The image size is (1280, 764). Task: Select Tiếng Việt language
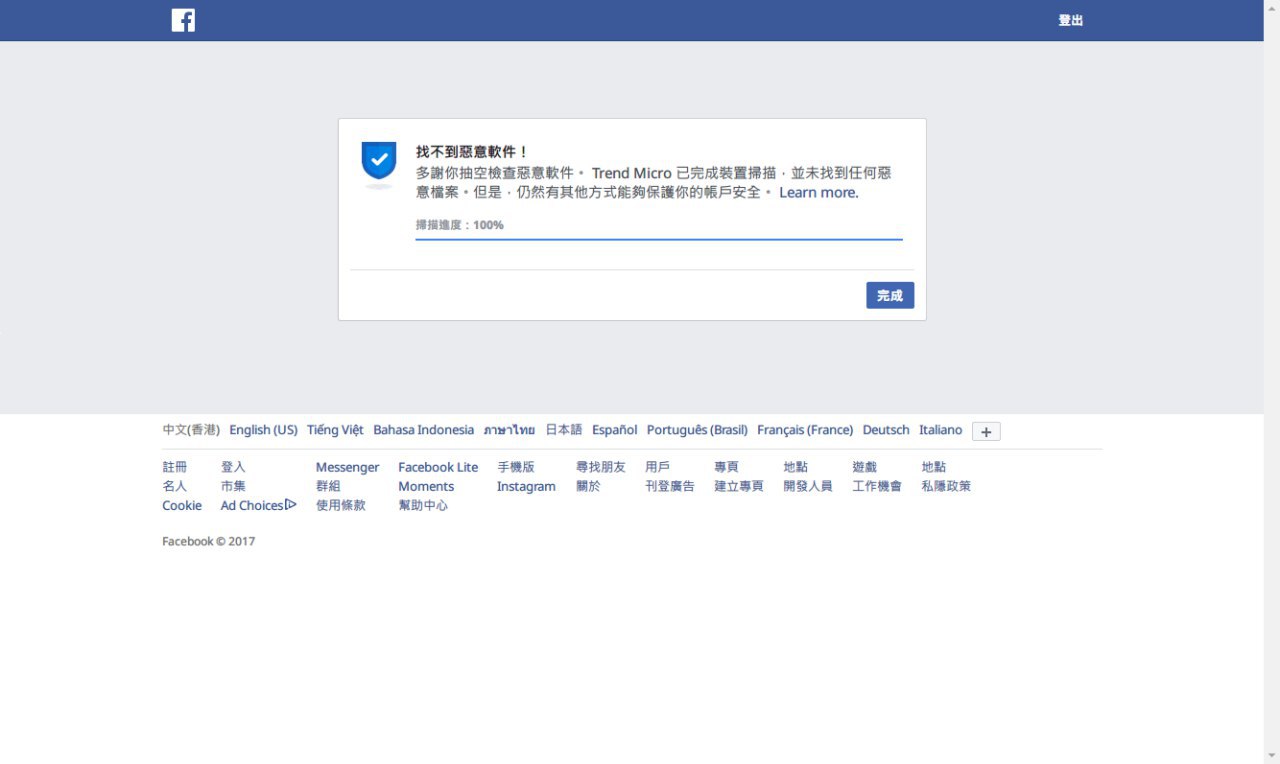pos(335,430)
